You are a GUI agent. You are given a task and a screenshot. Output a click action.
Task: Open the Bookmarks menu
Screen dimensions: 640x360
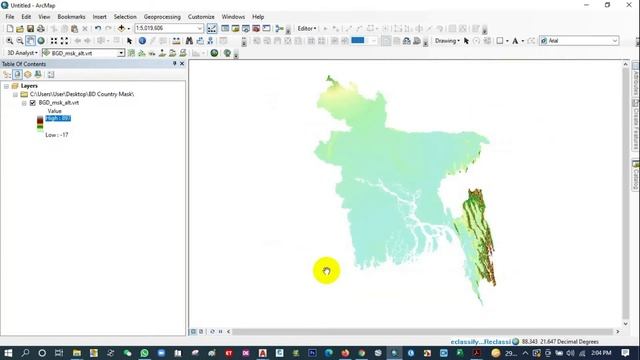pyautogui.click(x=71, y=17)
